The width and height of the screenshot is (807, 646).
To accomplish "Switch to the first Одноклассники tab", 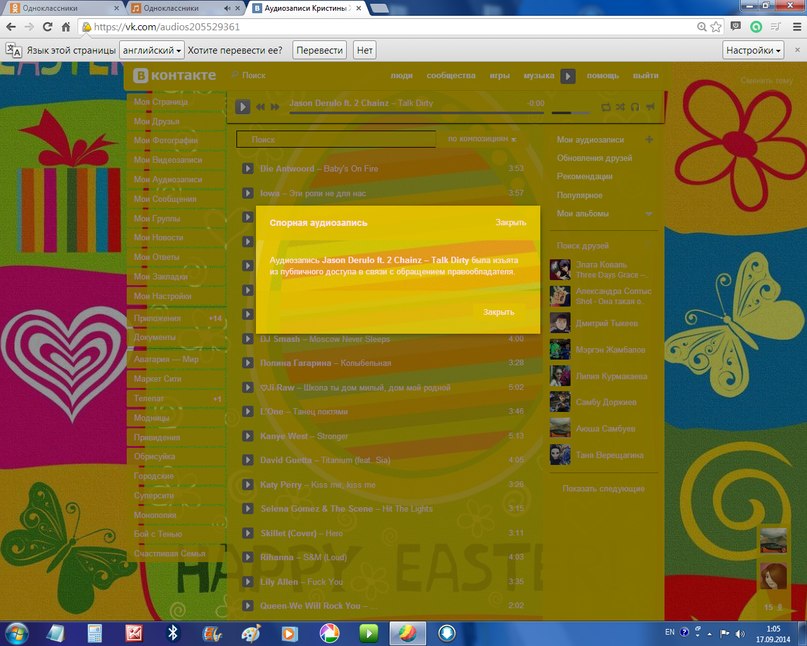I will click(64, 8).
